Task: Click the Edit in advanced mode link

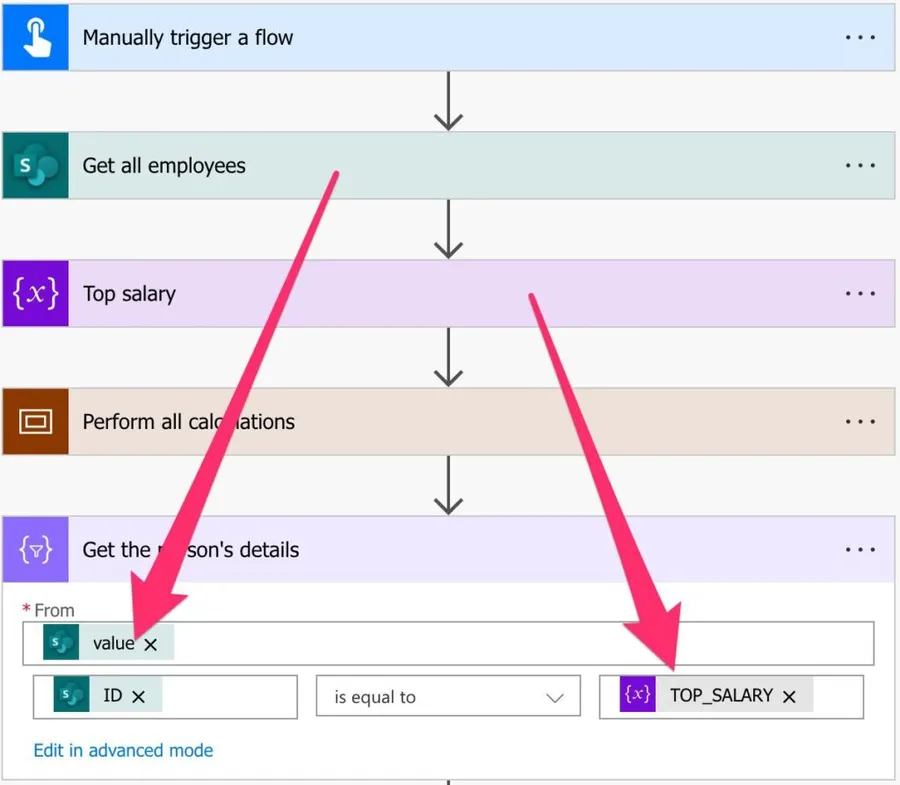Action: pos(123,750)
